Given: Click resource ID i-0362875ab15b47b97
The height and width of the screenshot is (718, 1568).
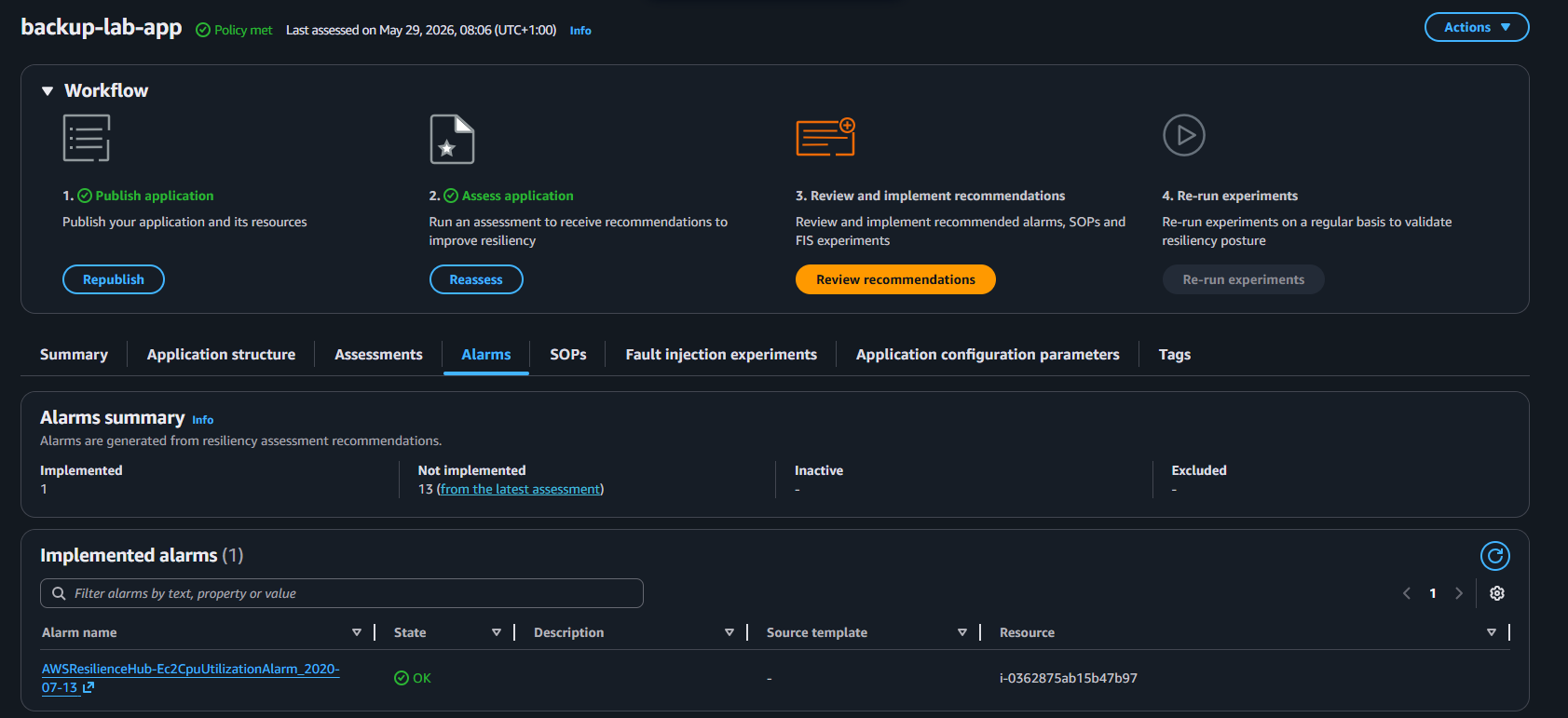Looking at the screenshot, I should coord(1069,678).
